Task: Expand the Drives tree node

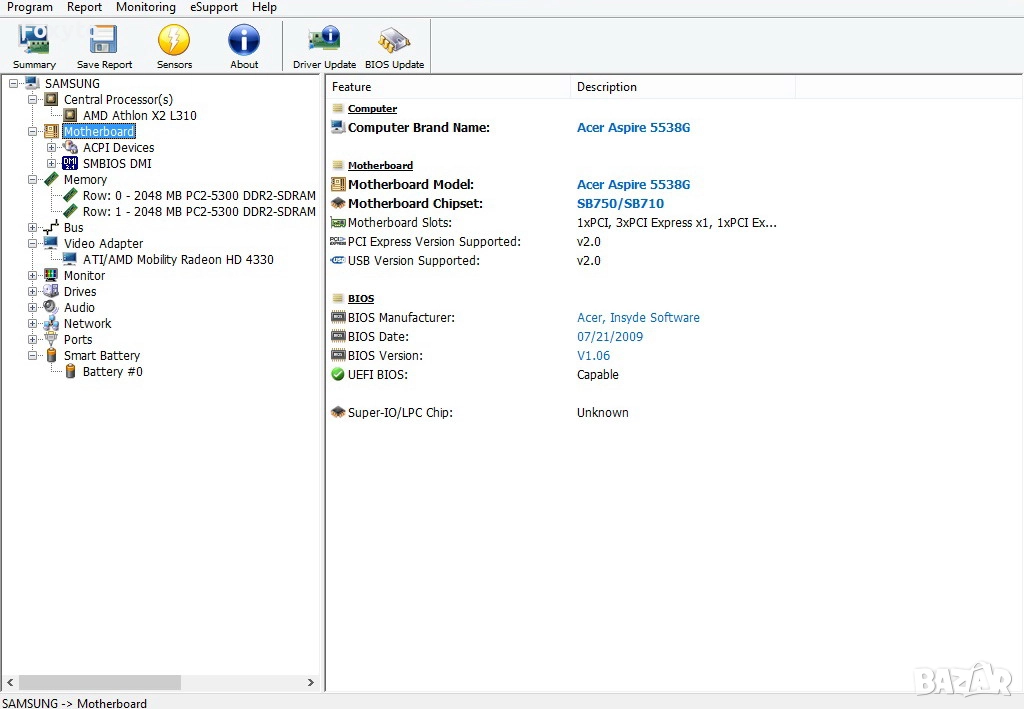Action: (x=33, y=292)
